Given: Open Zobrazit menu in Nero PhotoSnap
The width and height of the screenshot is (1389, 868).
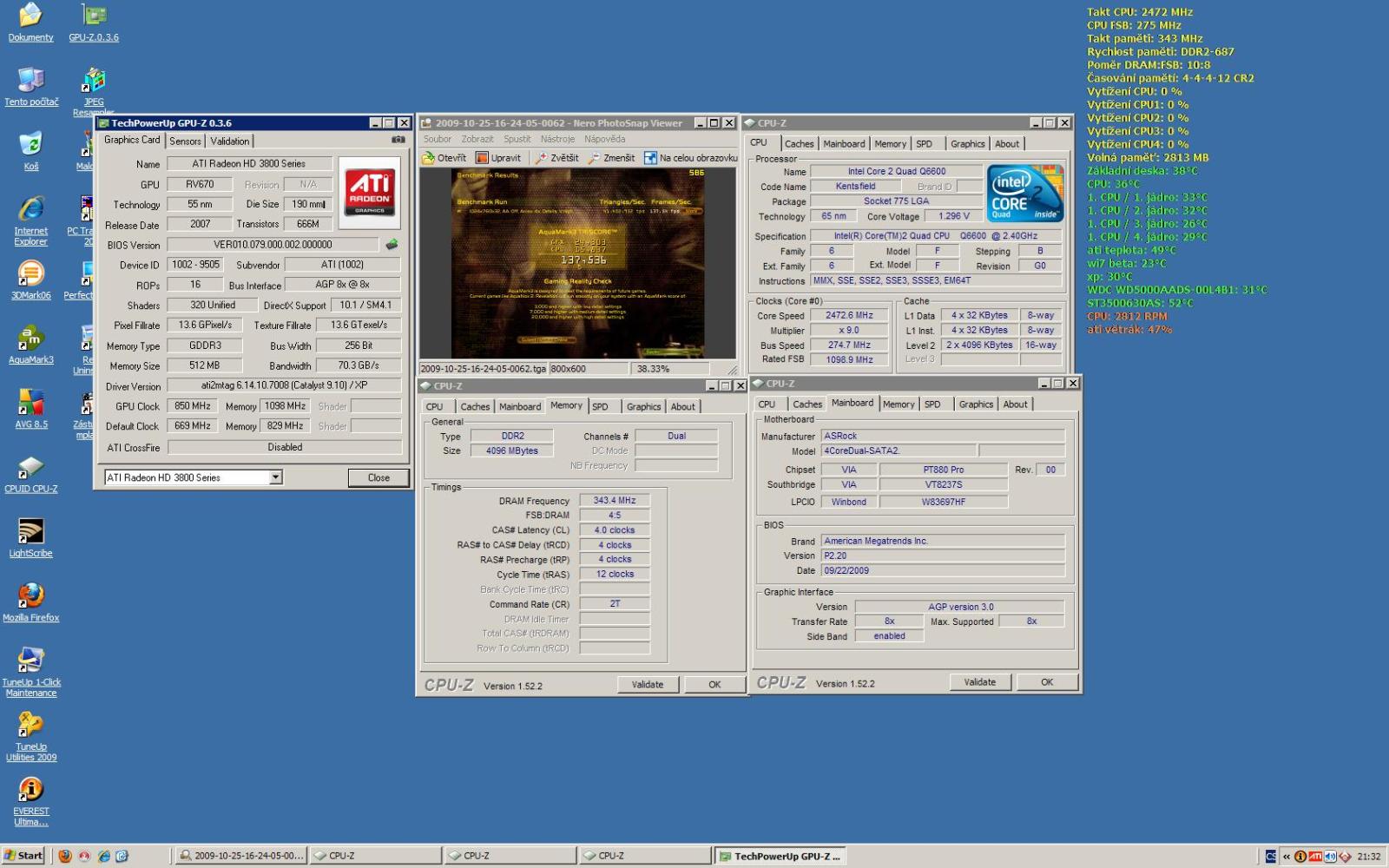Looking at the screenshot, I should pyautogui.click(x=477, y=139).
